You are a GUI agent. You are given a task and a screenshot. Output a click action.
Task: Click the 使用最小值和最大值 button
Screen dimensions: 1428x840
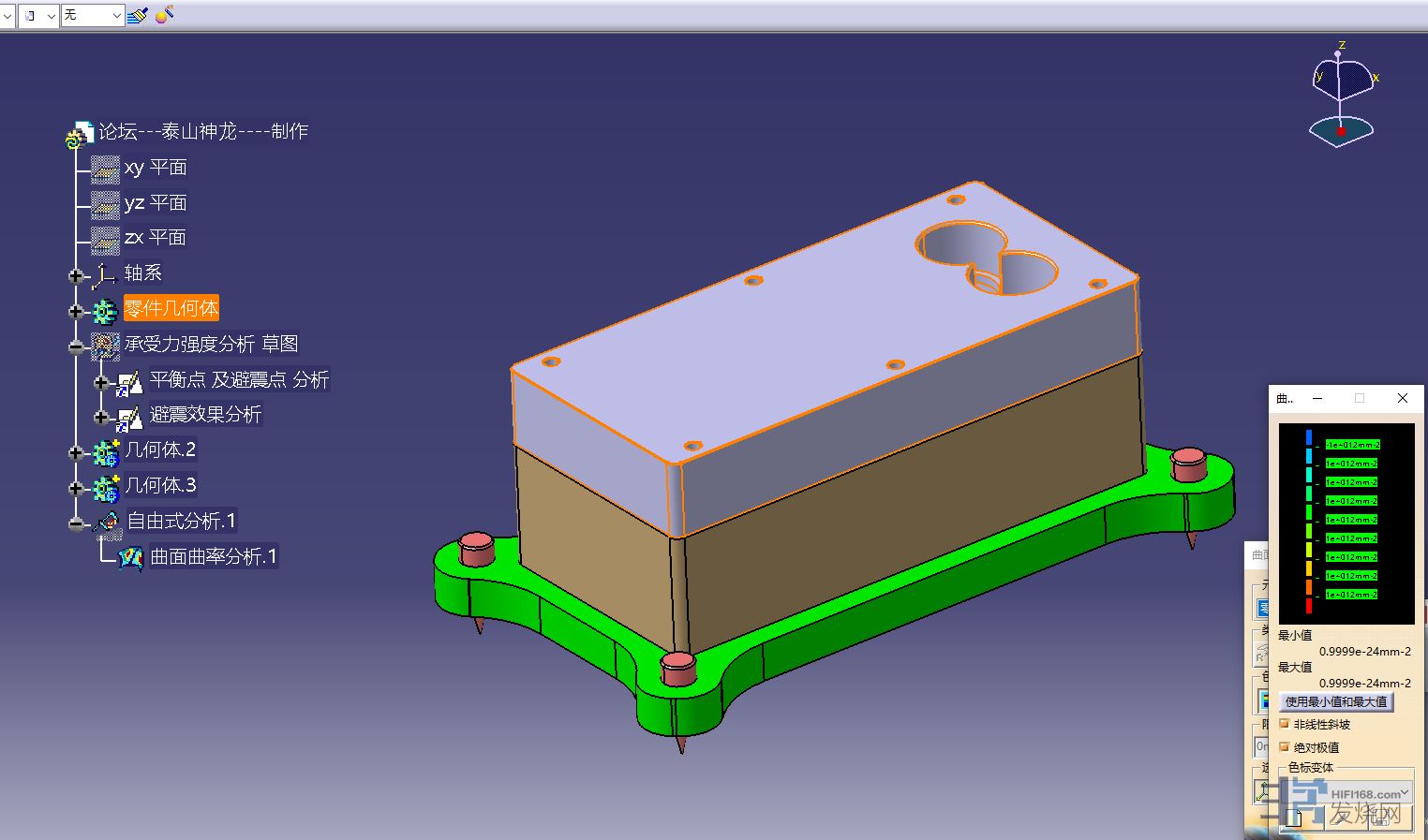[1335, 701]
